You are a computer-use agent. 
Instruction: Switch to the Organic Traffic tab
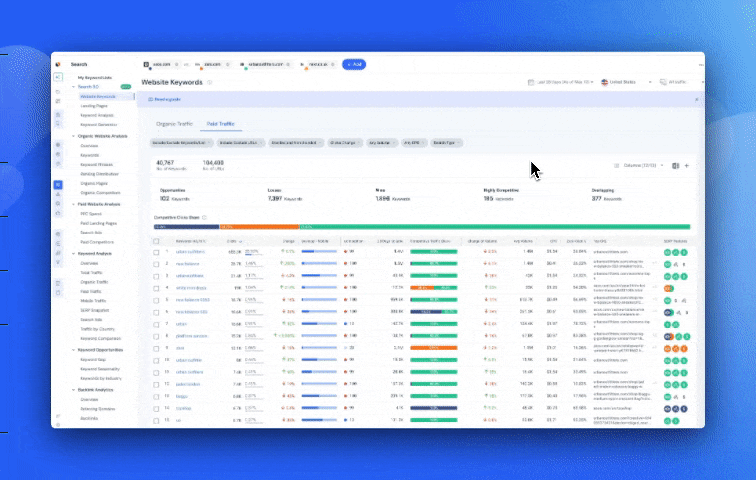click(173, 124)
